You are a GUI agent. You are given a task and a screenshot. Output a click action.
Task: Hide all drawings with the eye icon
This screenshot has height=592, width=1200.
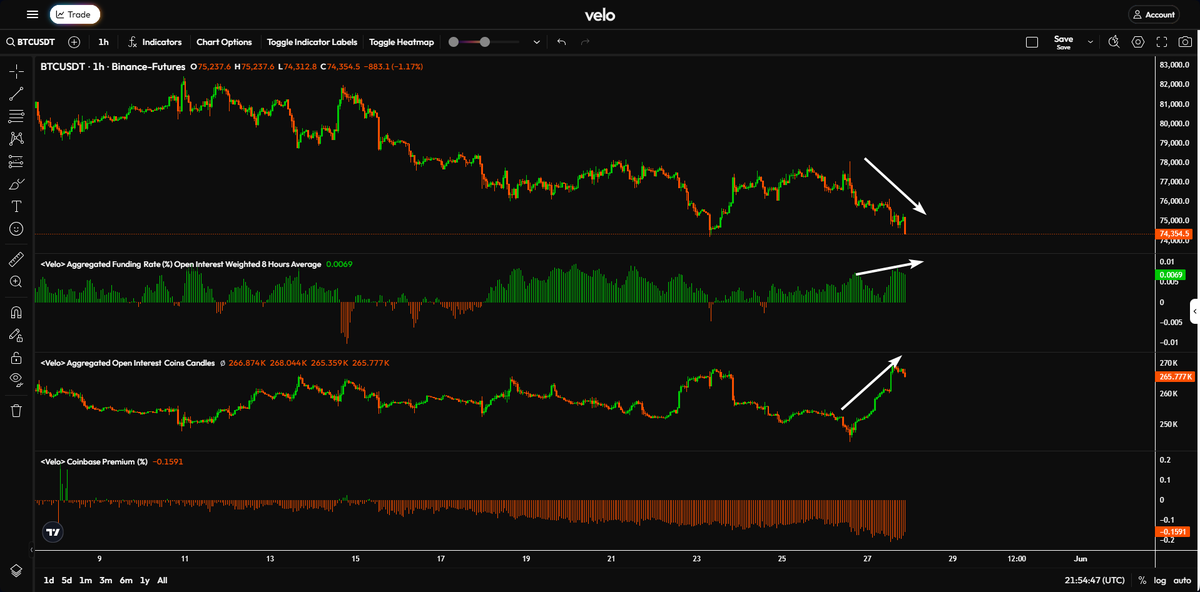point(16,379)
